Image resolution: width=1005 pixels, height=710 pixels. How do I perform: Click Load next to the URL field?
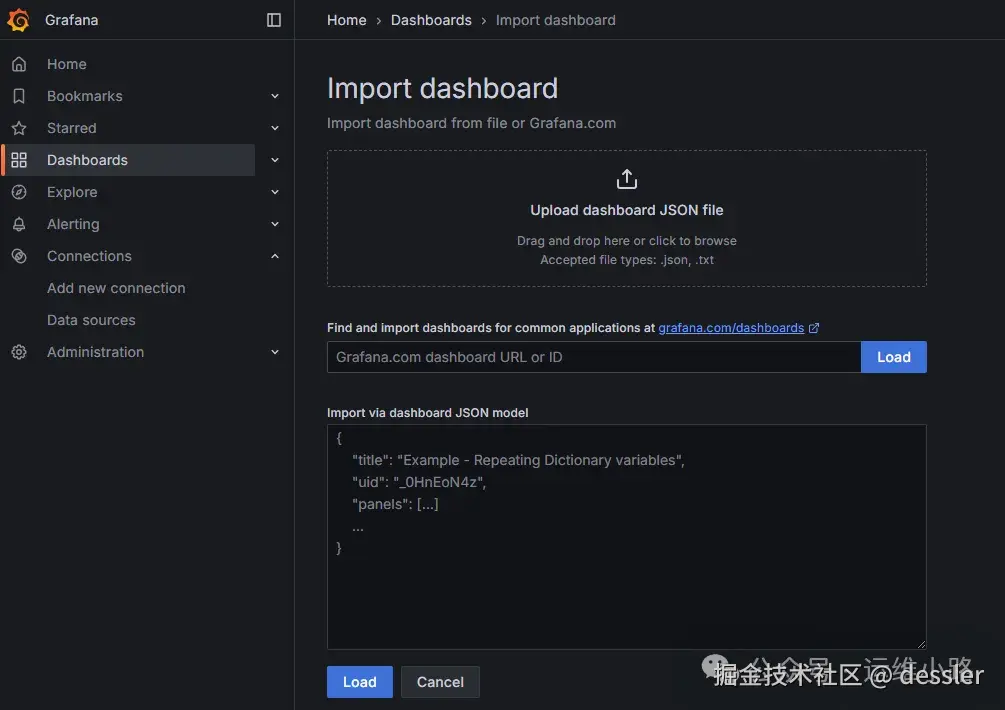893,357
